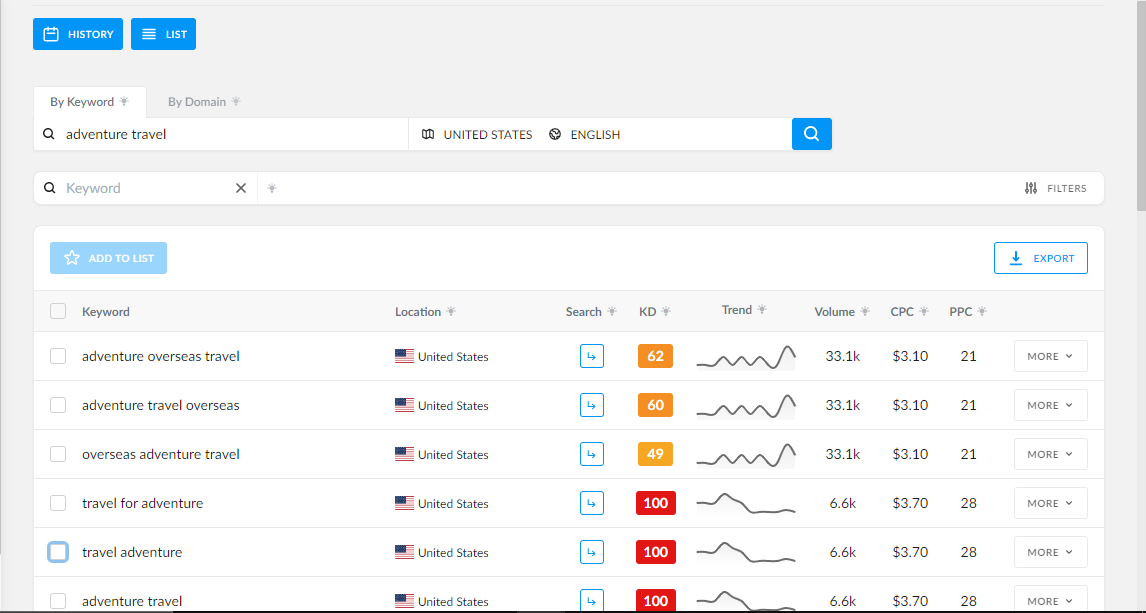Click the calendar icon on History button
The width and height of the screenshot is (1146, 613).
(x=51, y=34)
